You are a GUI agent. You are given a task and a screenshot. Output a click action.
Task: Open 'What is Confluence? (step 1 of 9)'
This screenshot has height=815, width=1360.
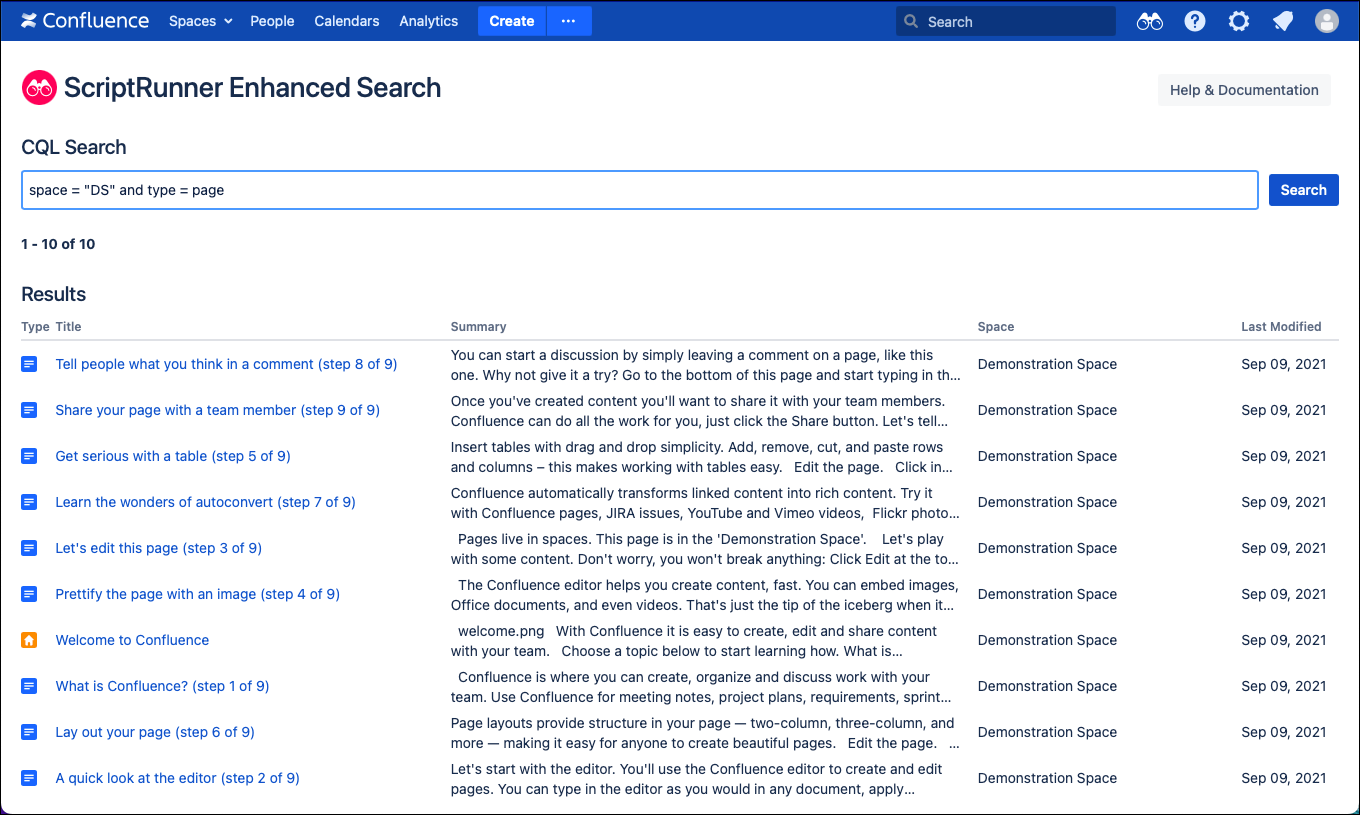pyautogui.click(x=163, y=686)
